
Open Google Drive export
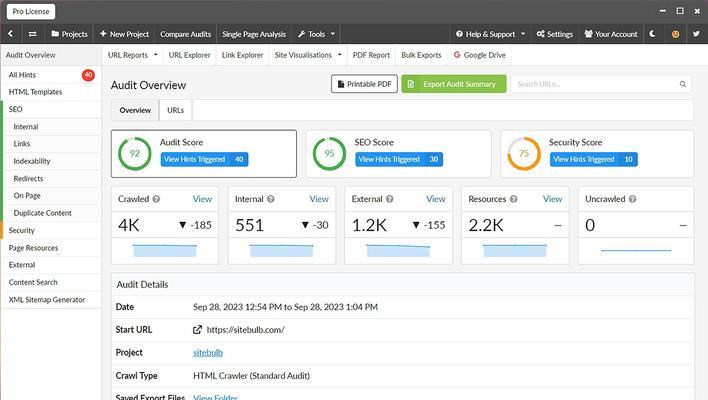click(x=480, y=55)
